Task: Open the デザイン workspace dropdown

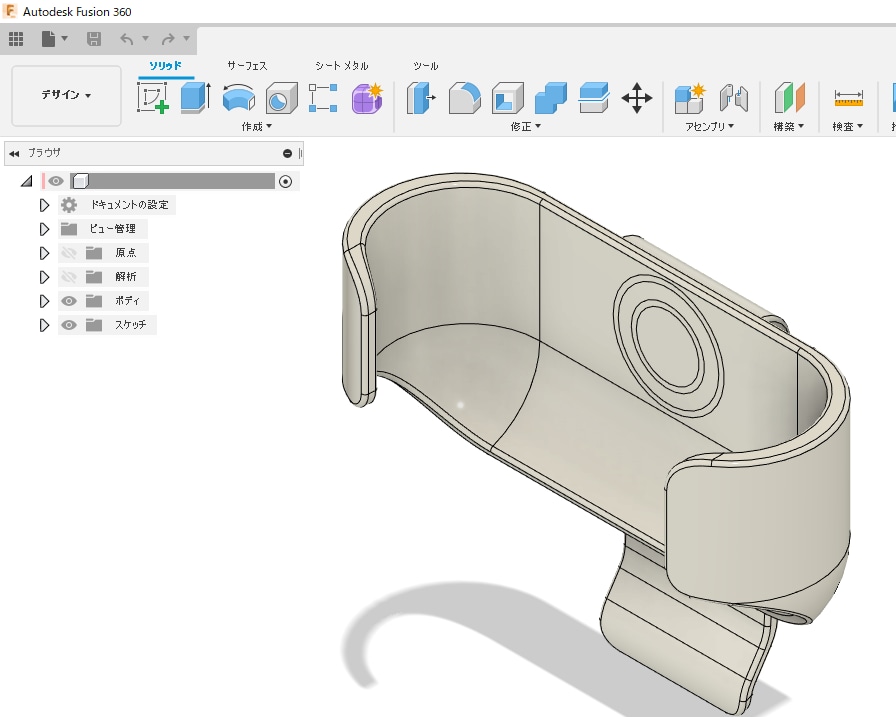Action: [x=66, y=95]
